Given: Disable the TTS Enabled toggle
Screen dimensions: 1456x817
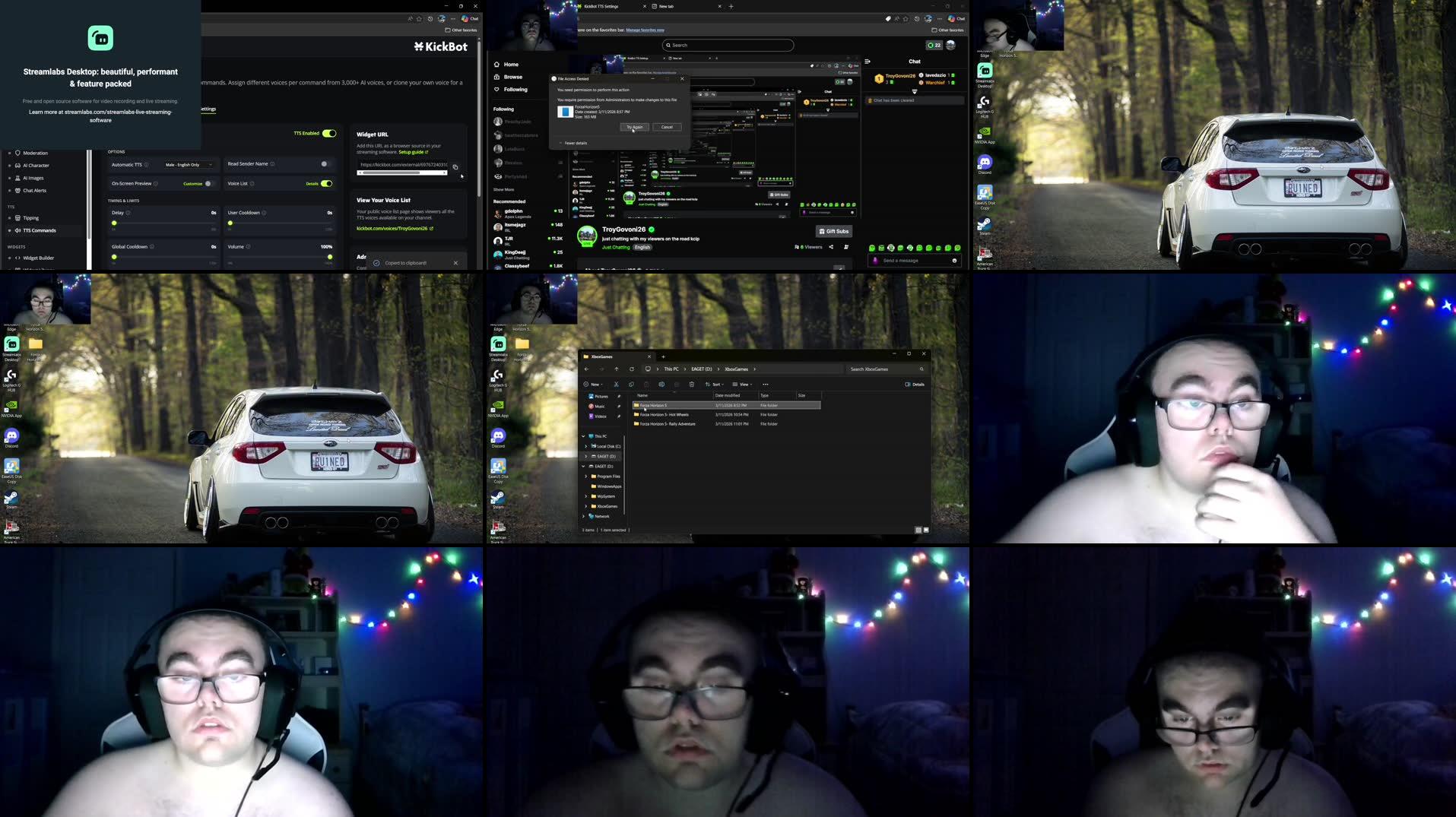Looking at the screenshot, I should [328, 133].
